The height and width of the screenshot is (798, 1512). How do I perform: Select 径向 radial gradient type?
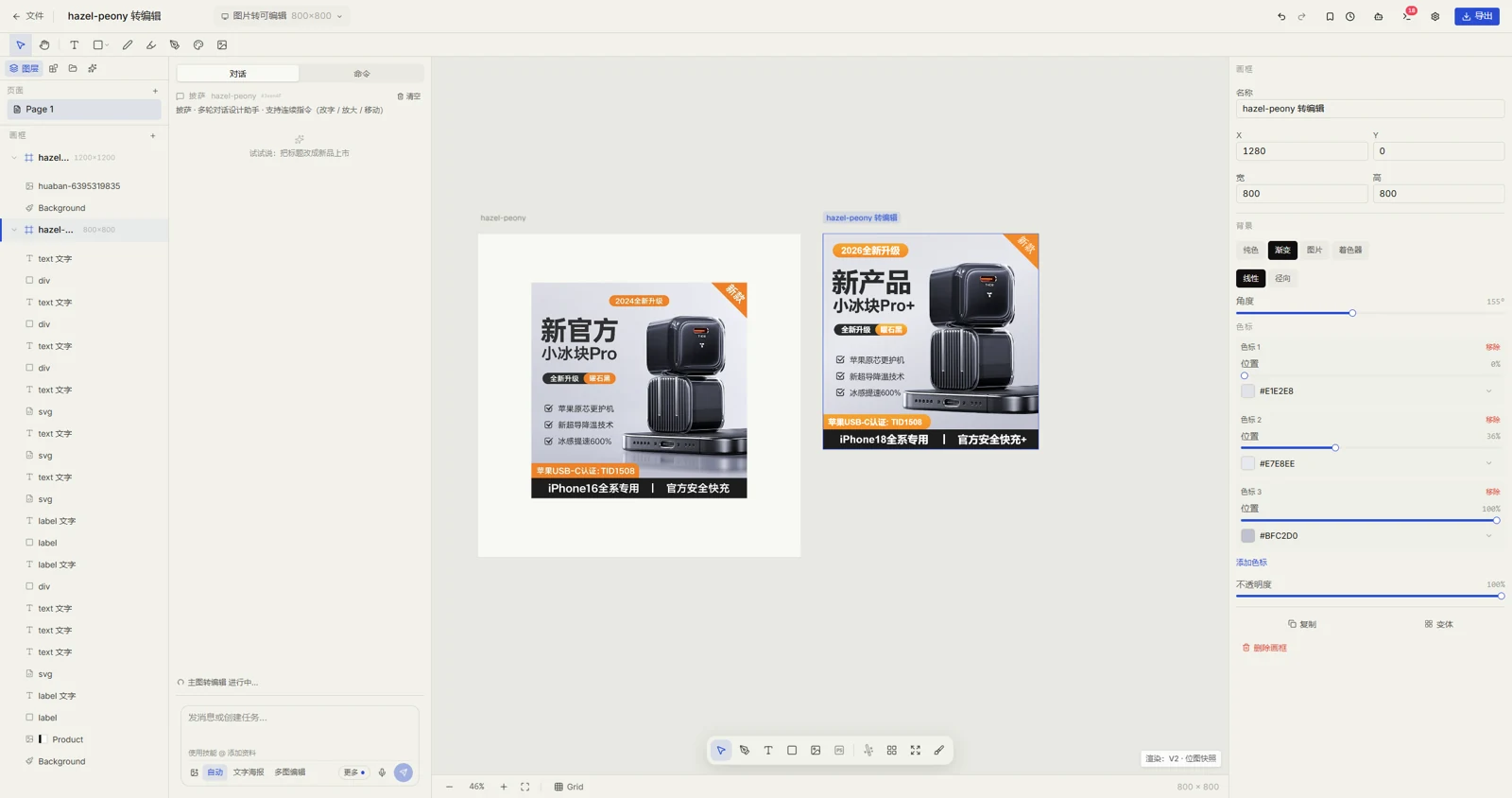pos(1282,278)
